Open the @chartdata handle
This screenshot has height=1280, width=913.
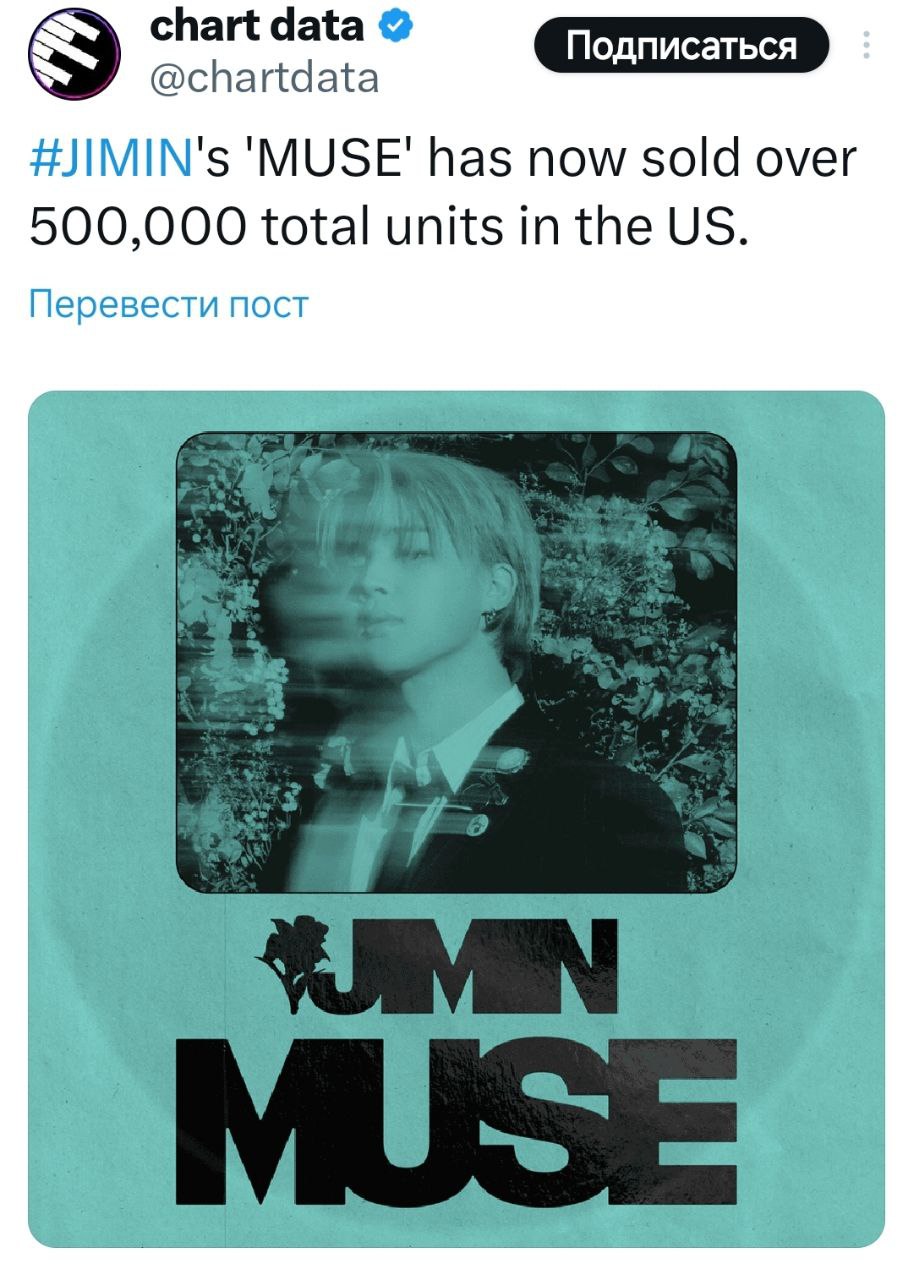tap(264, 76)
